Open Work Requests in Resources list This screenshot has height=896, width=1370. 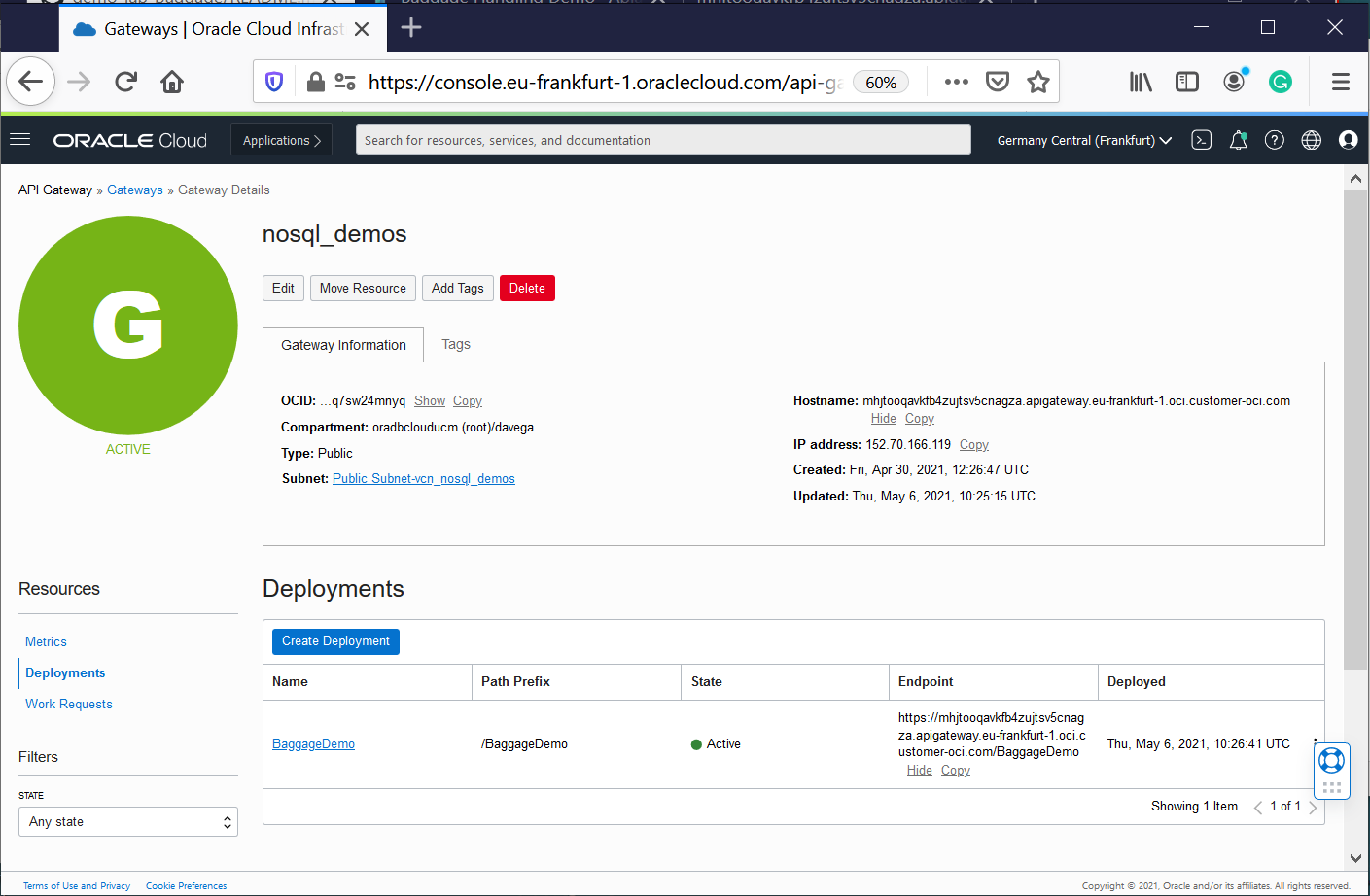69,704
